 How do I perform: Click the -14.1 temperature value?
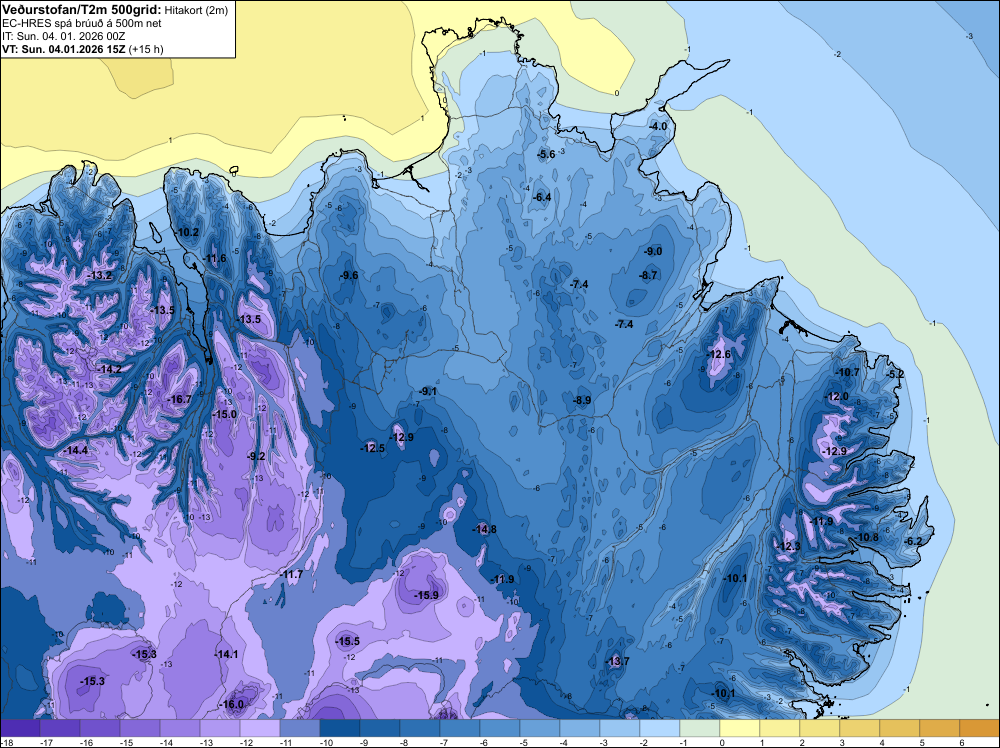coord(226,654)
